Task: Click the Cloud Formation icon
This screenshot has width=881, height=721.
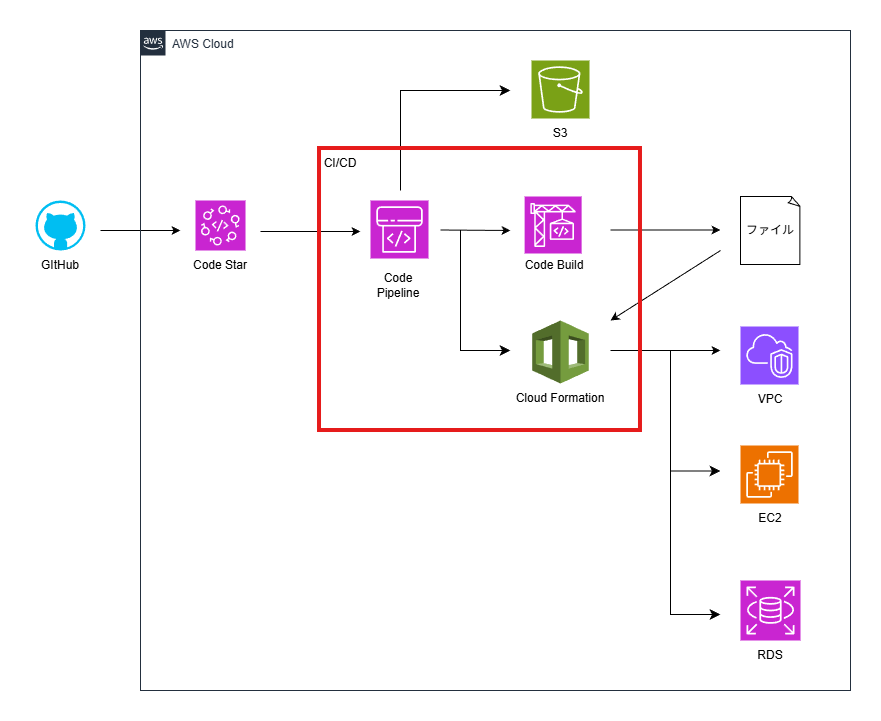Action: (560, 352)
